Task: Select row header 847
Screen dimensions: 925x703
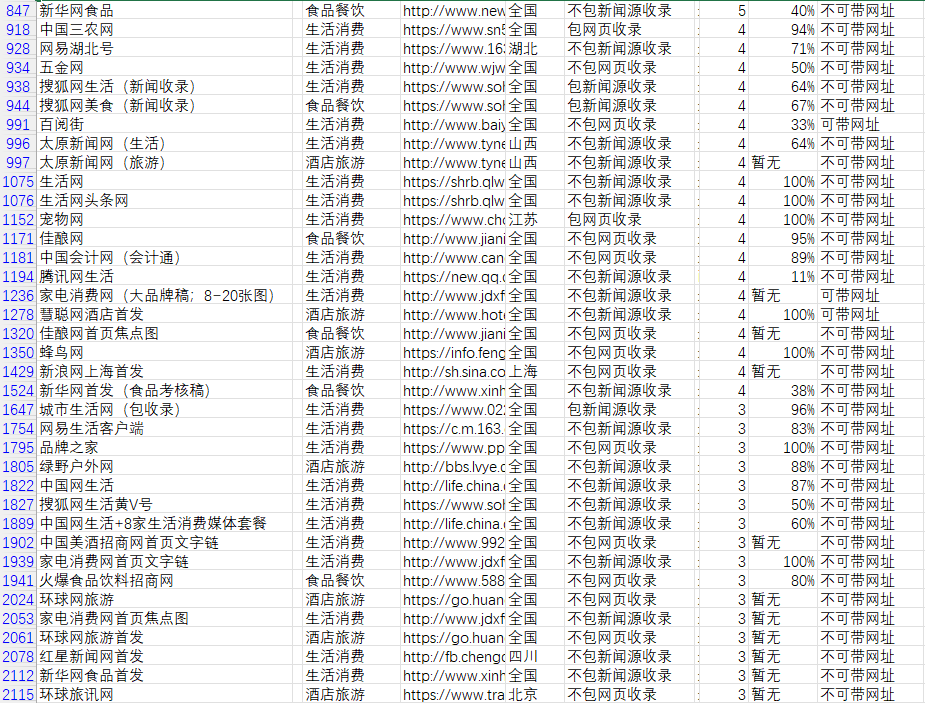Action: 18,11
